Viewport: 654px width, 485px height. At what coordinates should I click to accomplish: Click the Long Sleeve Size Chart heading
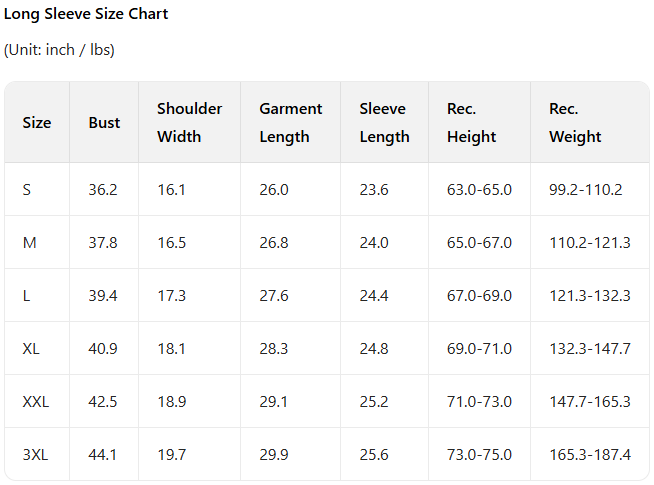(86, 15)
